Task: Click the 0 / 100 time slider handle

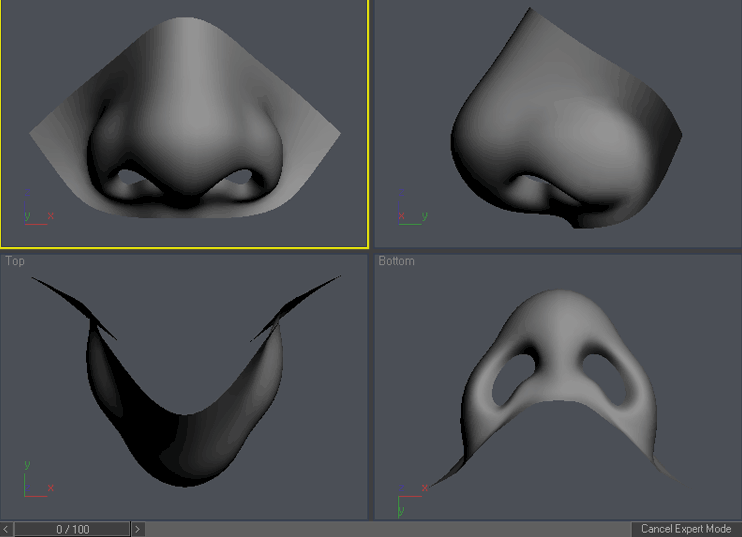Action: (72, 529)
